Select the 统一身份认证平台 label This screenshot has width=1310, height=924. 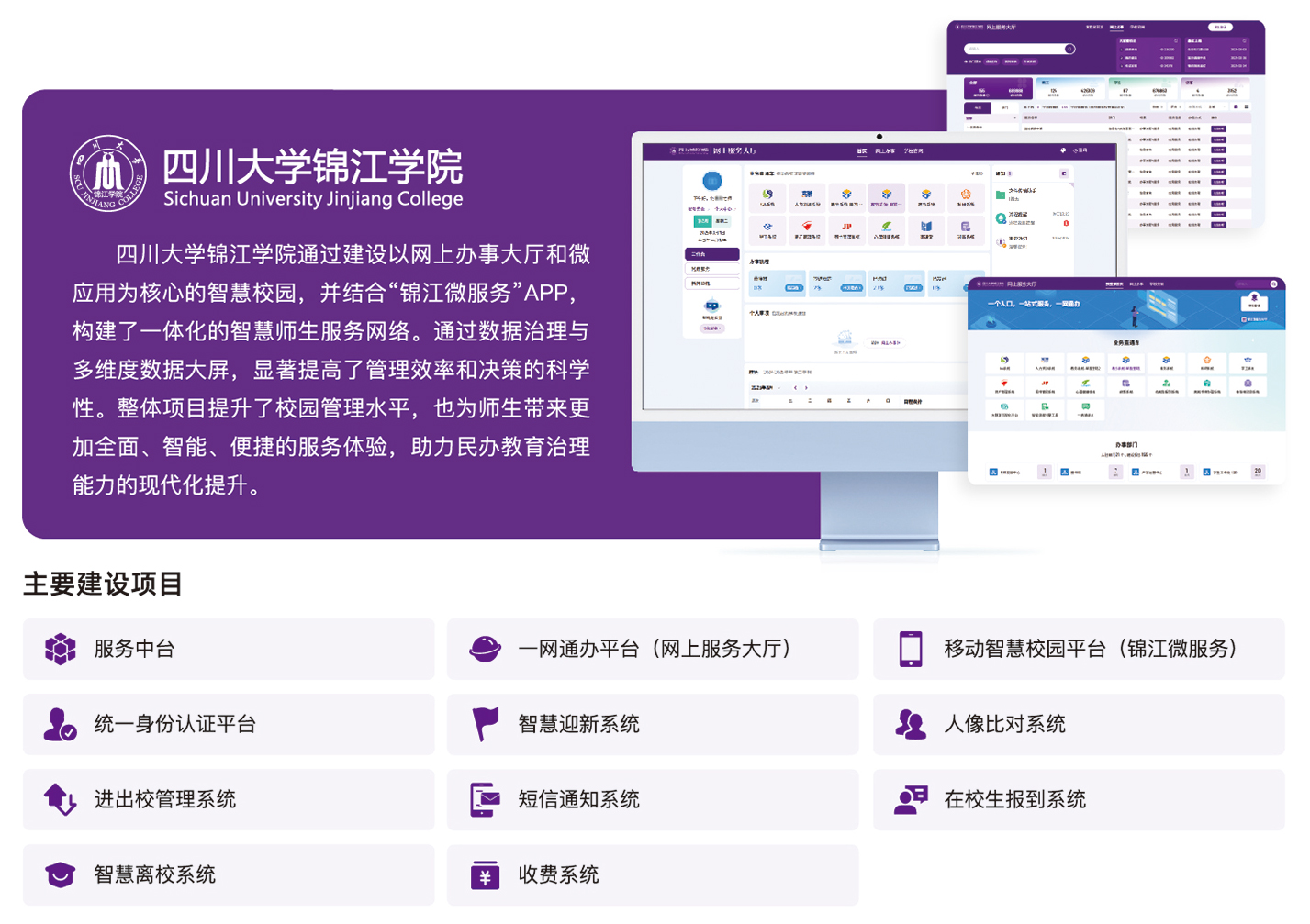[x=175, y=724]
